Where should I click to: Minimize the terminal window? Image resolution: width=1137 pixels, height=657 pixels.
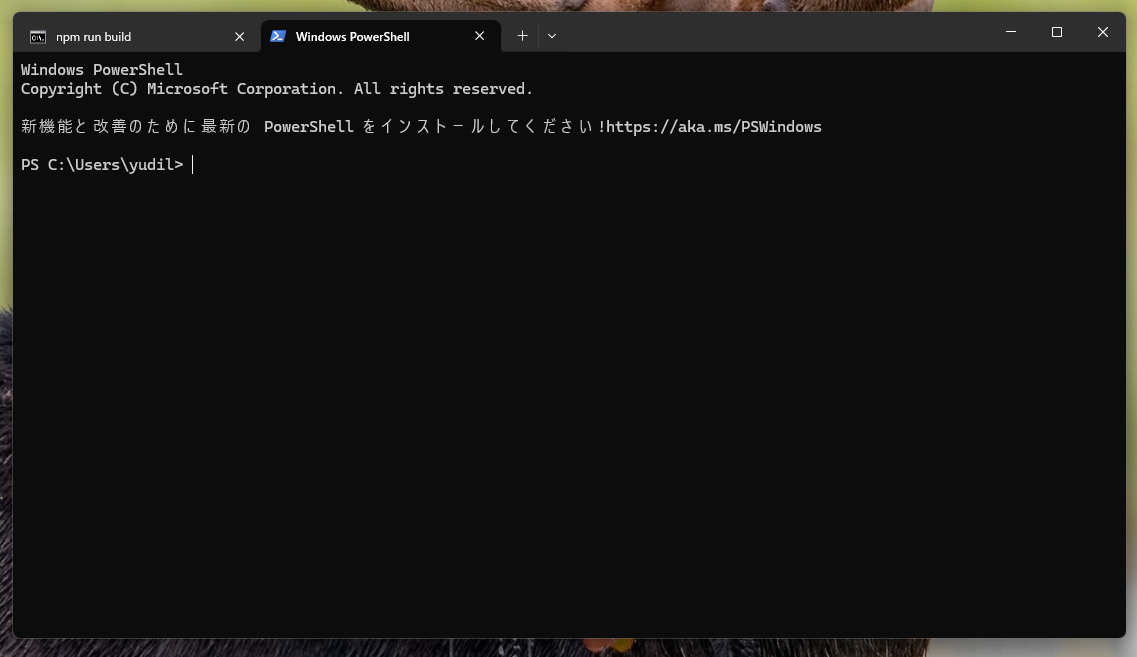(x=1011, y=32)
